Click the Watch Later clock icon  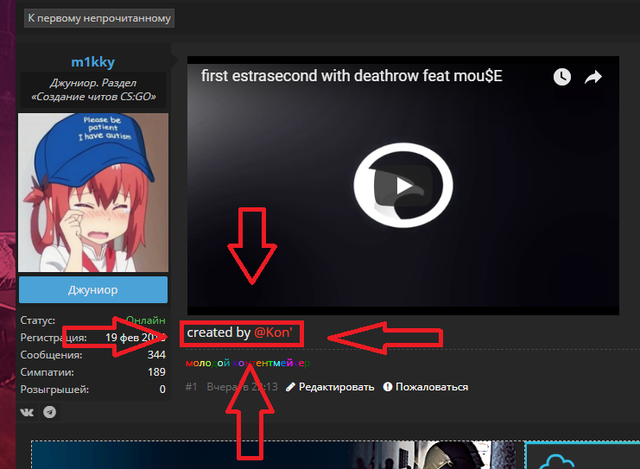[562, 77]
